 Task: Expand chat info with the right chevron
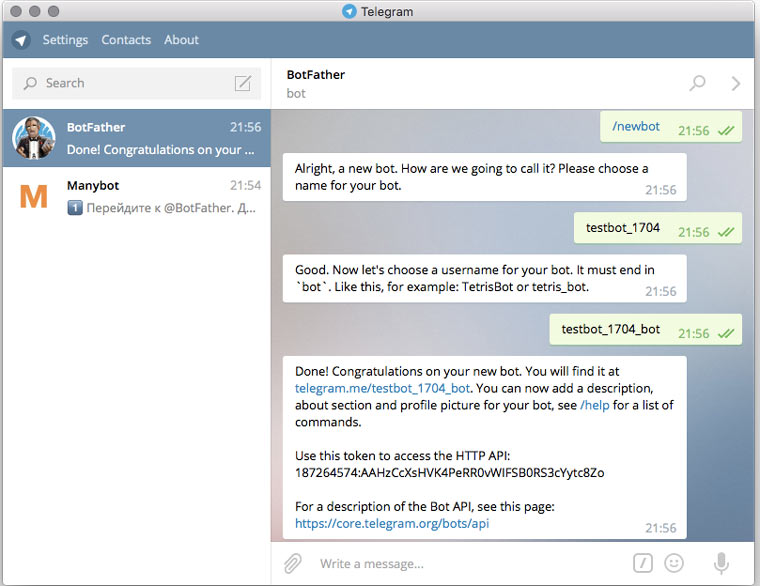click(736, 83)
